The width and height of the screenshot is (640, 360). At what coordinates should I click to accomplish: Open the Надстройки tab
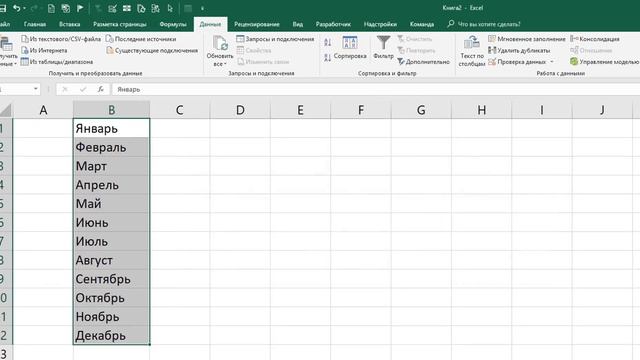tap(380, 24)
